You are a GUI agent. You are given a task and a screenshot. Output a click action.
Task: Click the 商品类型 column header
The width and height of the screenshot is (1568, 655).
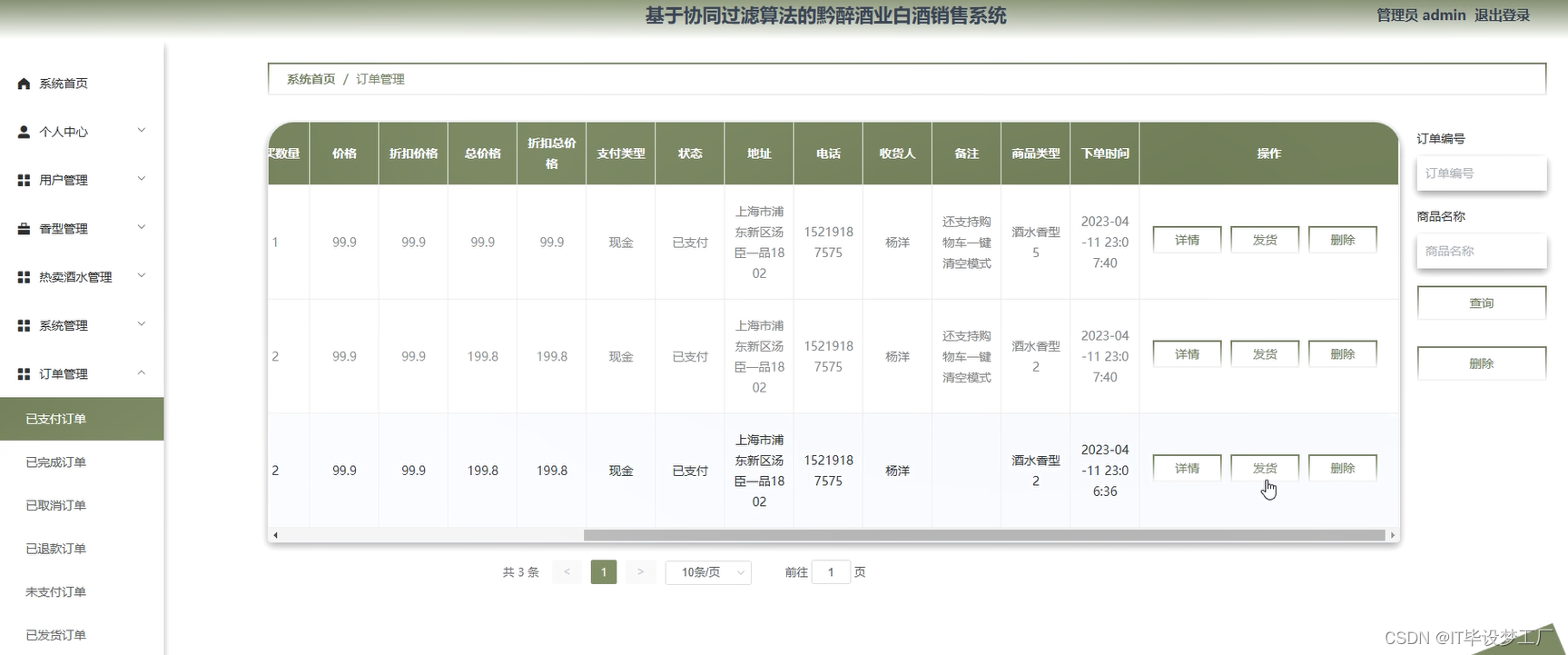(x=1036, y=154)
